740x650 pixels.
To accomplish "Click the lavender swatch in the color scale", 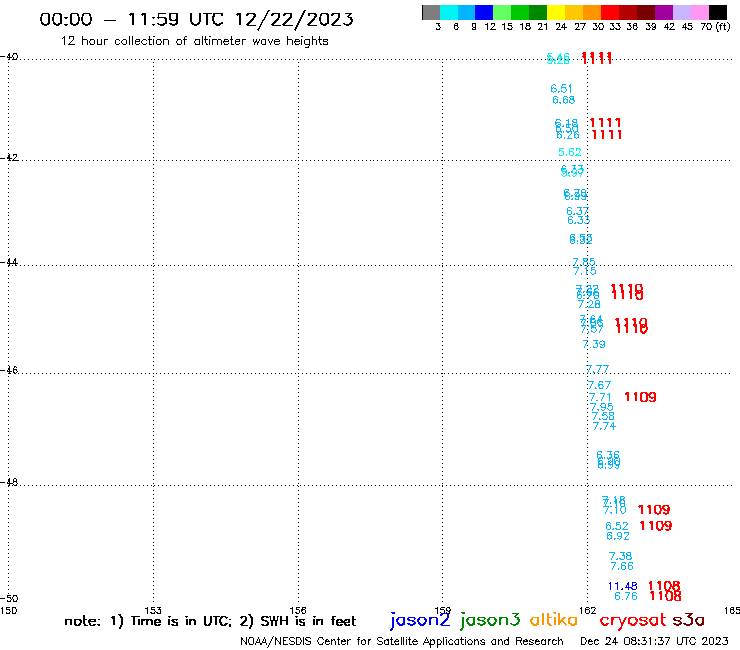I will [681, 12].
